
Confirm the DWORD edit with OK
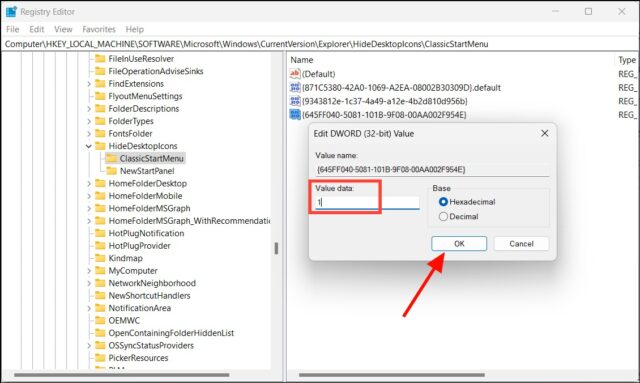tap(459, 244)
